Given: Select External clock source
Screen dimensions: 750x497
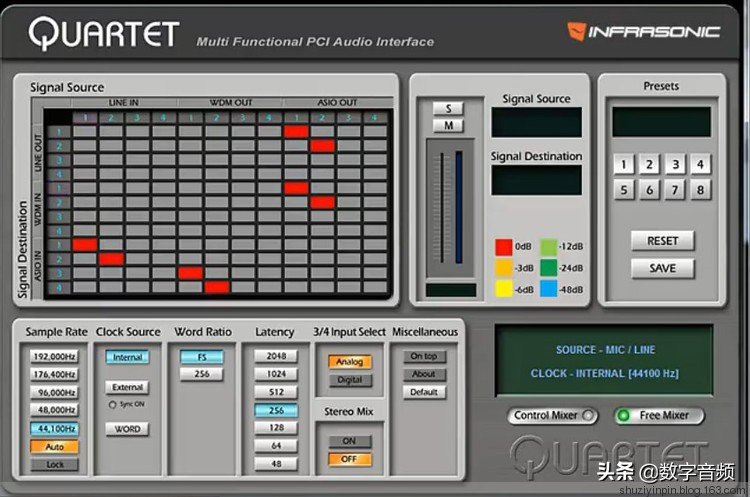Looking at the screenshot, I should (127, 388).
